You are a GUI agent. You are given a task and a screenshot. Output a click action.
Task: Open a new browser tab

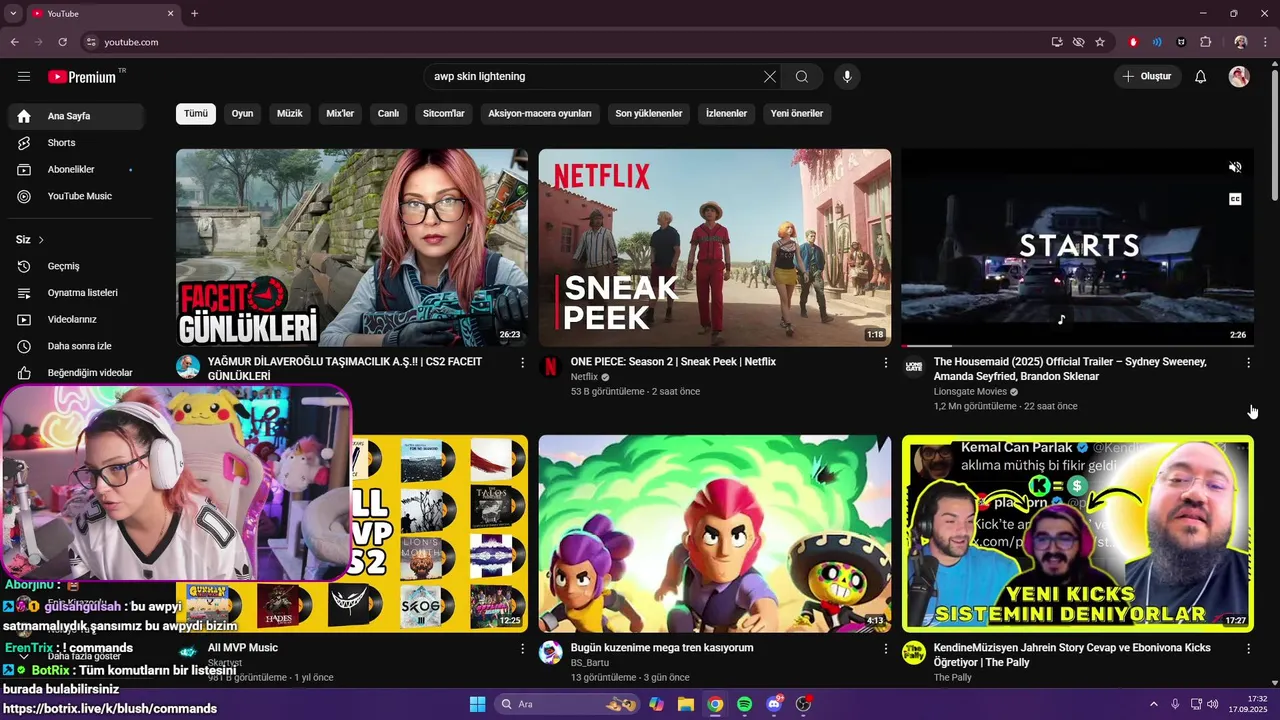194,14
